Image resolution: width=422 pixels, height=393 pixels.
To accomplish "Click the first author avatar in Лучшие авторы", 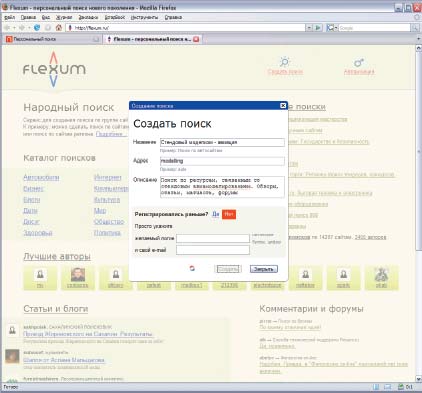I will [40, 275].
